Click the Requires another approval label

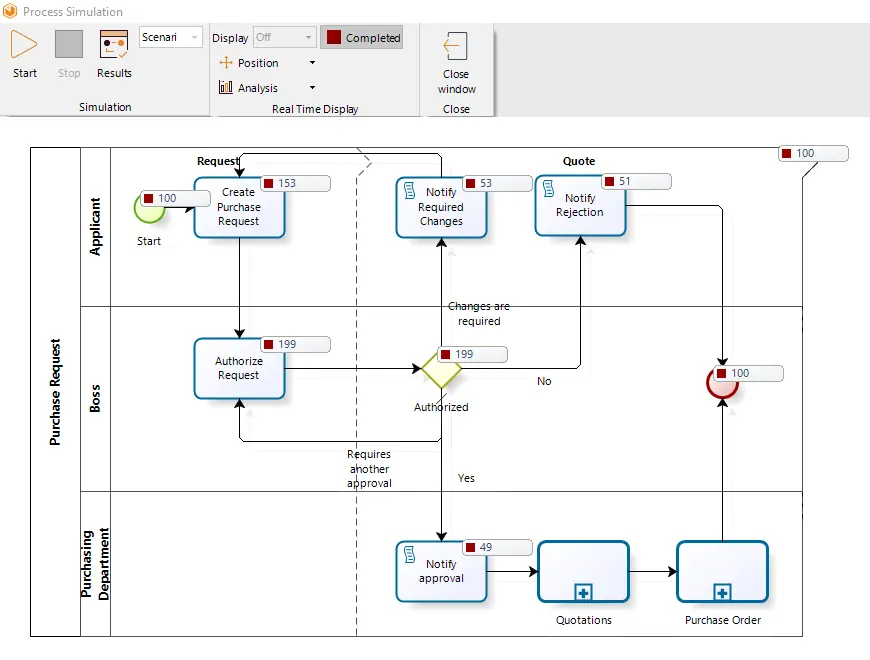pos(369,469)
